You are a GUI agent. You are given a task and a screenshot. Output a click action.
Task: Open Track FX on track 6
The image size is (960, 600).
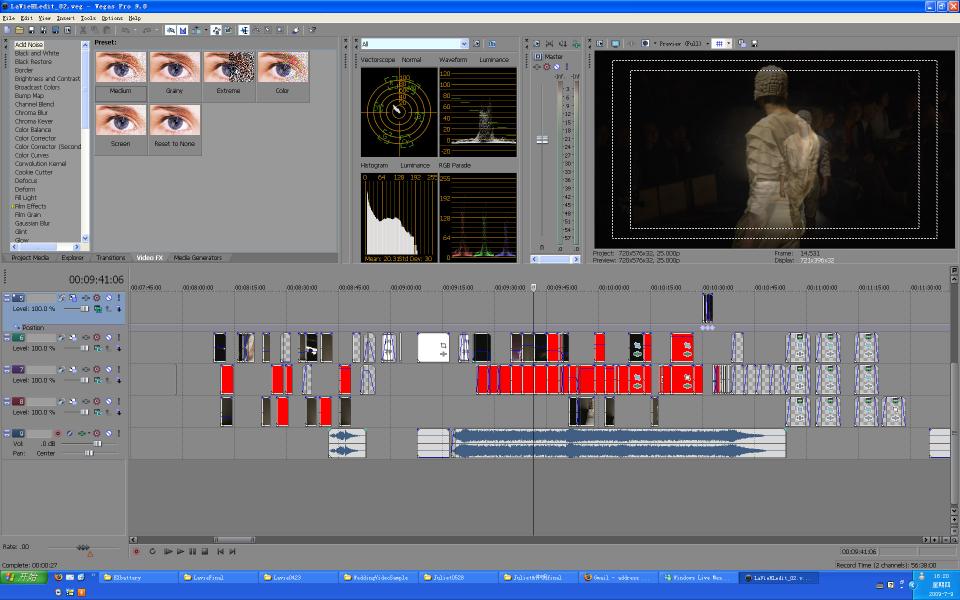tap(73, 338)
